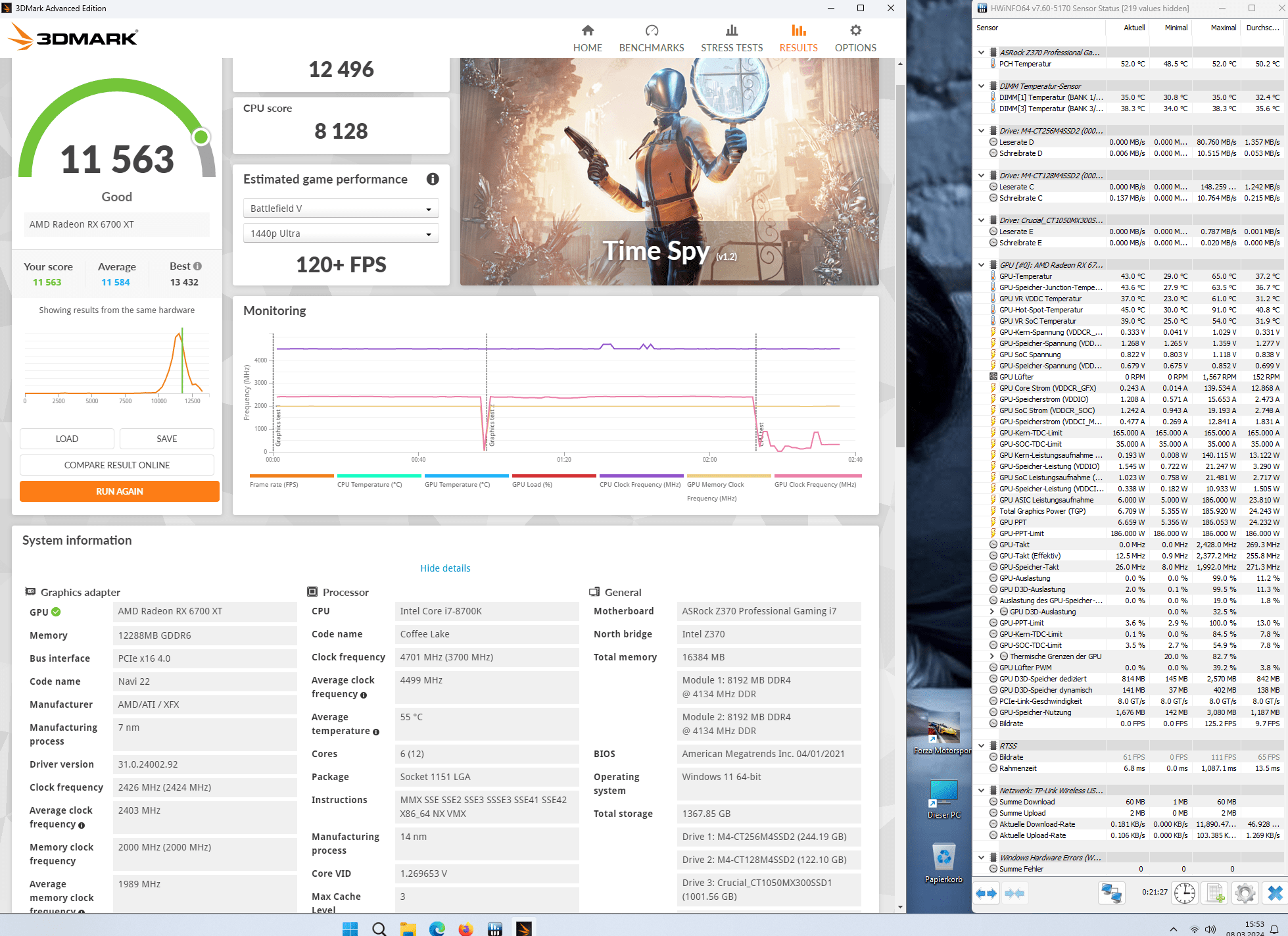Collapse the Windows Hardware Errors group
1288x936 pixels.
click(982, 858)
